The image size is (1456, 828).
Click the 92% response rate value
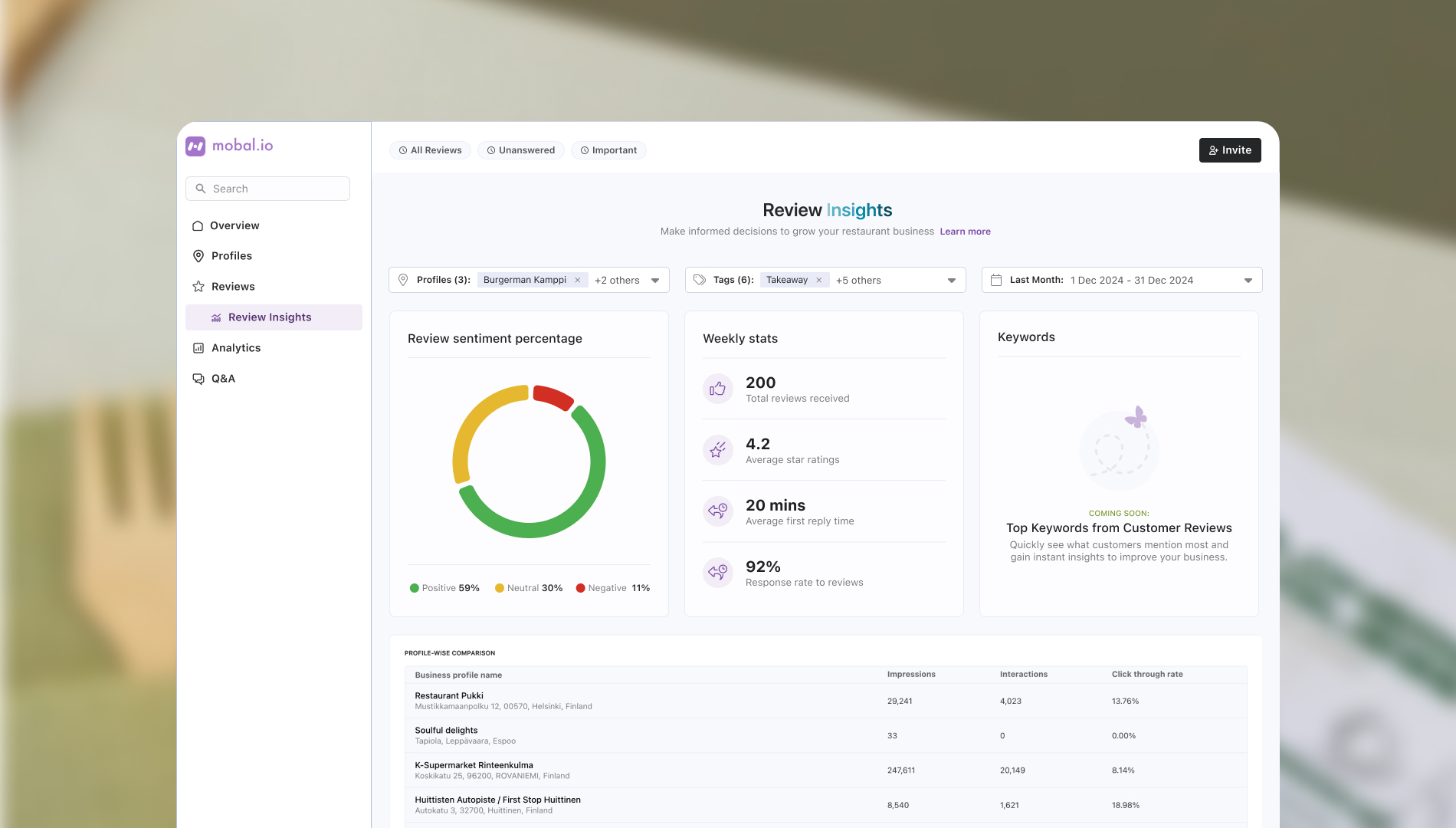(763, 567)
